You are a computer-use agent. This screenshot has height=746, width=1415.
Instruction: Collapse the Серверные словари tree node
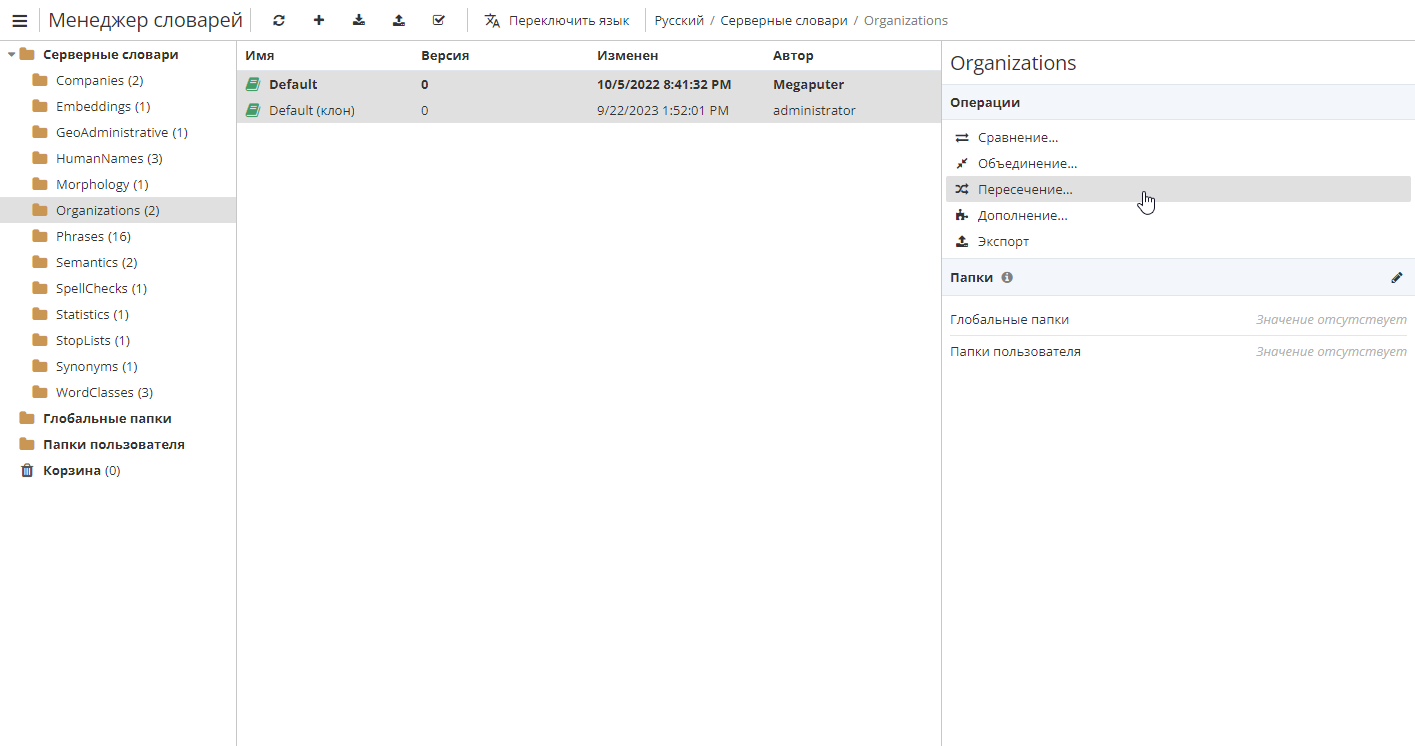[11, 54]
